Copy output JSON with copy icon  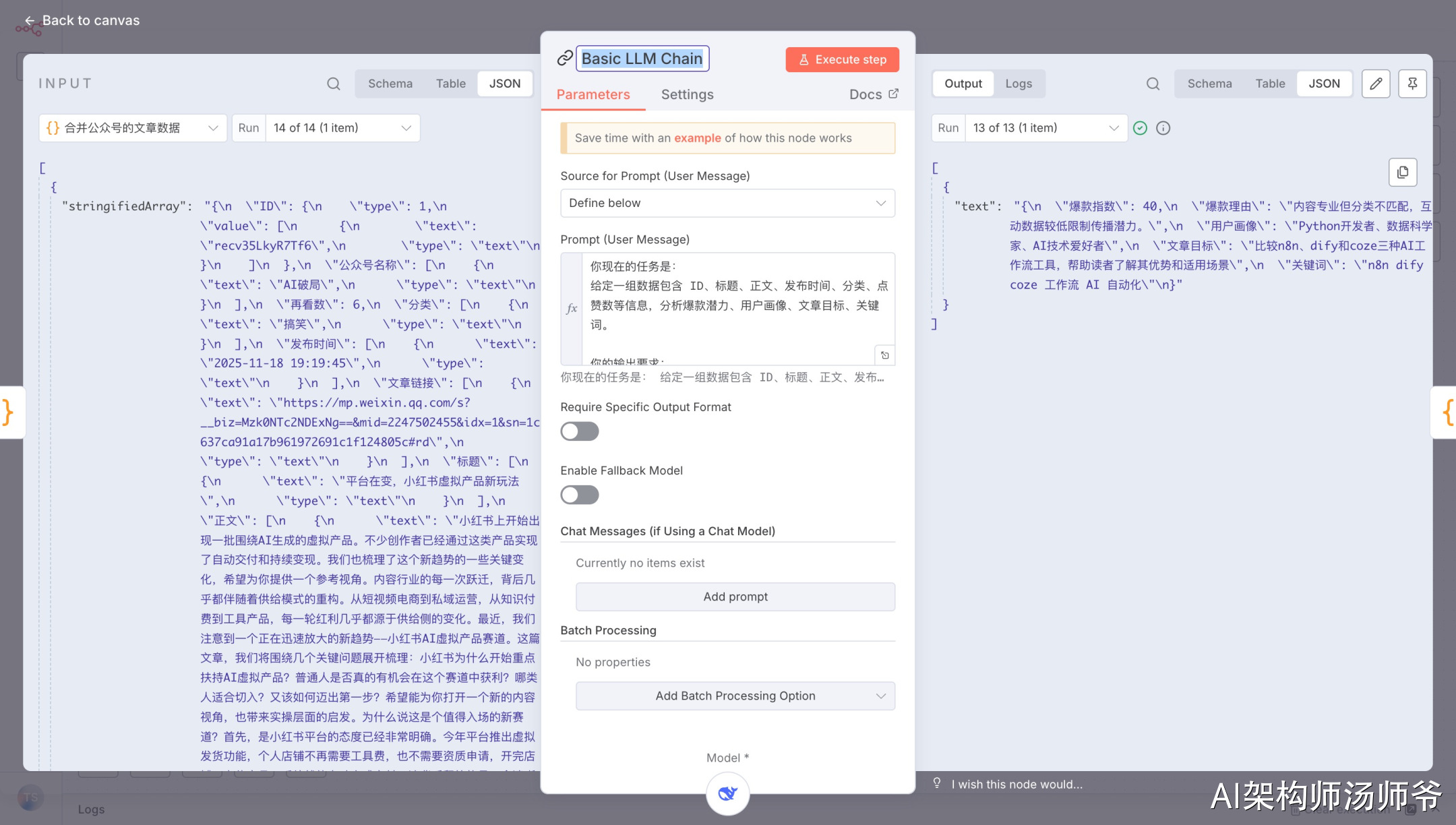pos(1403,172)
